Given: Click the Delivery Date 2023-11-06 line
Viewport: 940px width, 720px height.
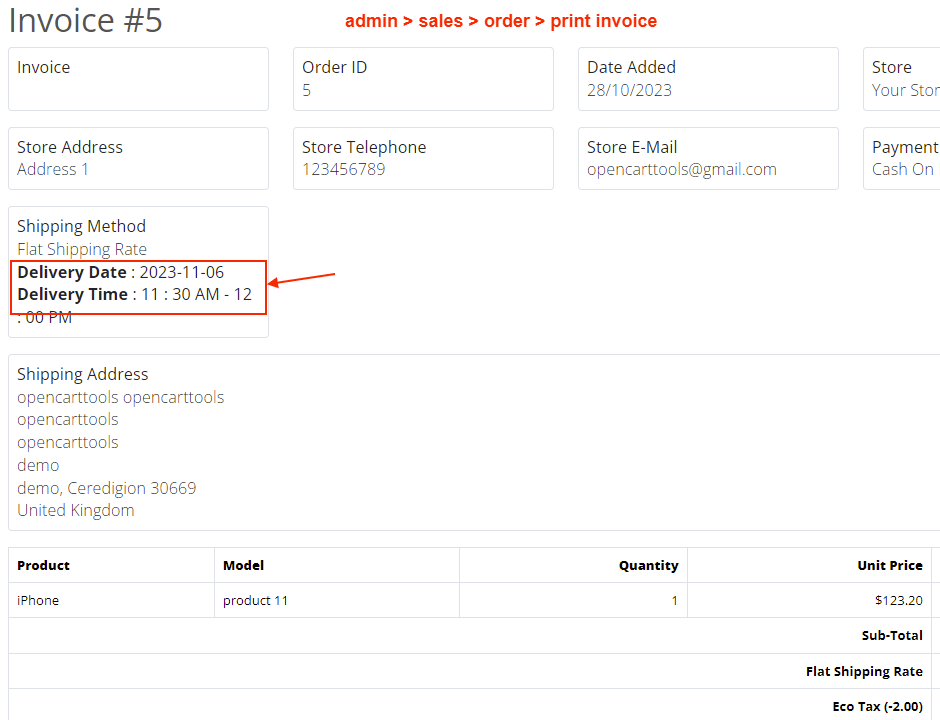Looking at the screenshot, I should [x=121, y=272].
